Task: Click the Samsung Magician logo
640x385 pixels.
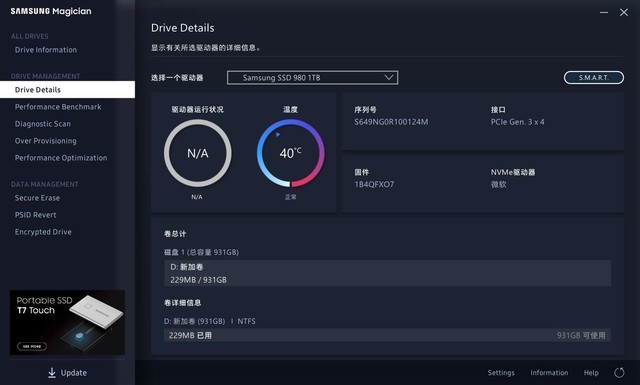Action: [51, 11]
